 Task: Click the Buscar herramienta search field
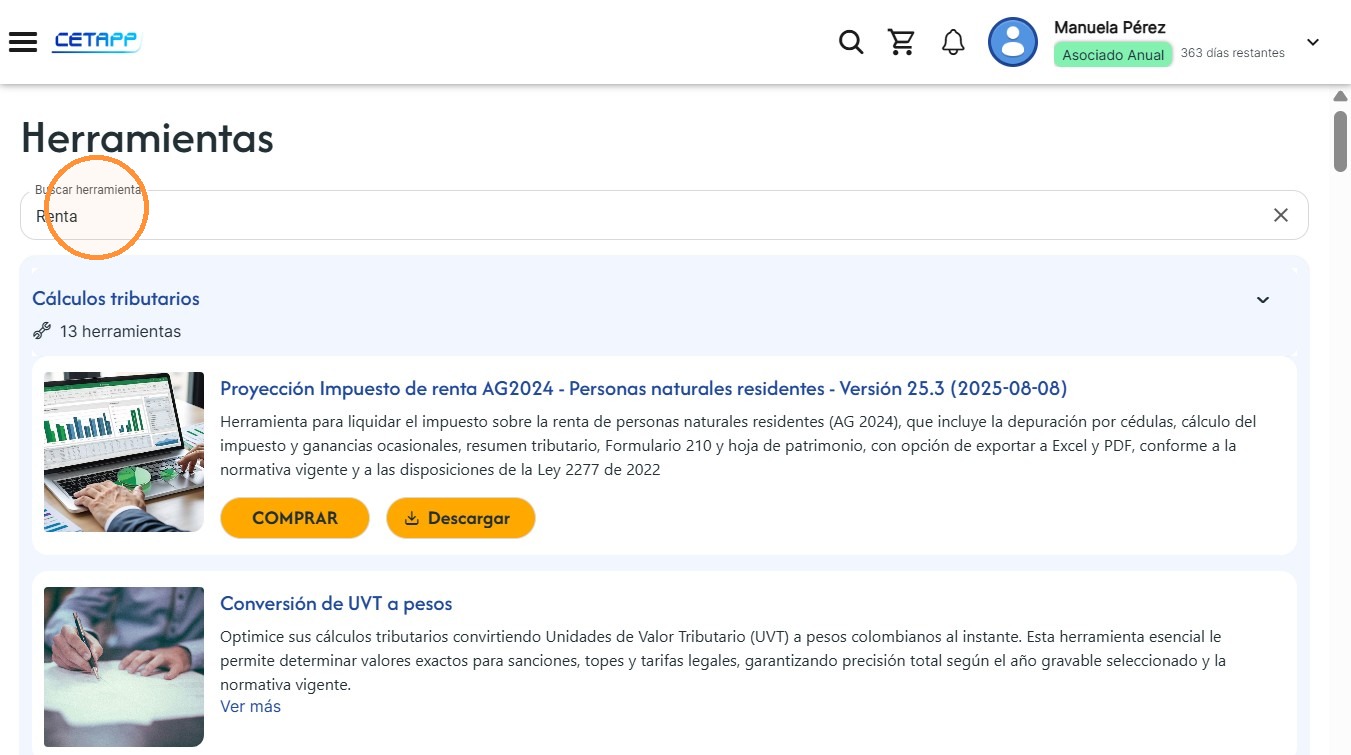664,215
